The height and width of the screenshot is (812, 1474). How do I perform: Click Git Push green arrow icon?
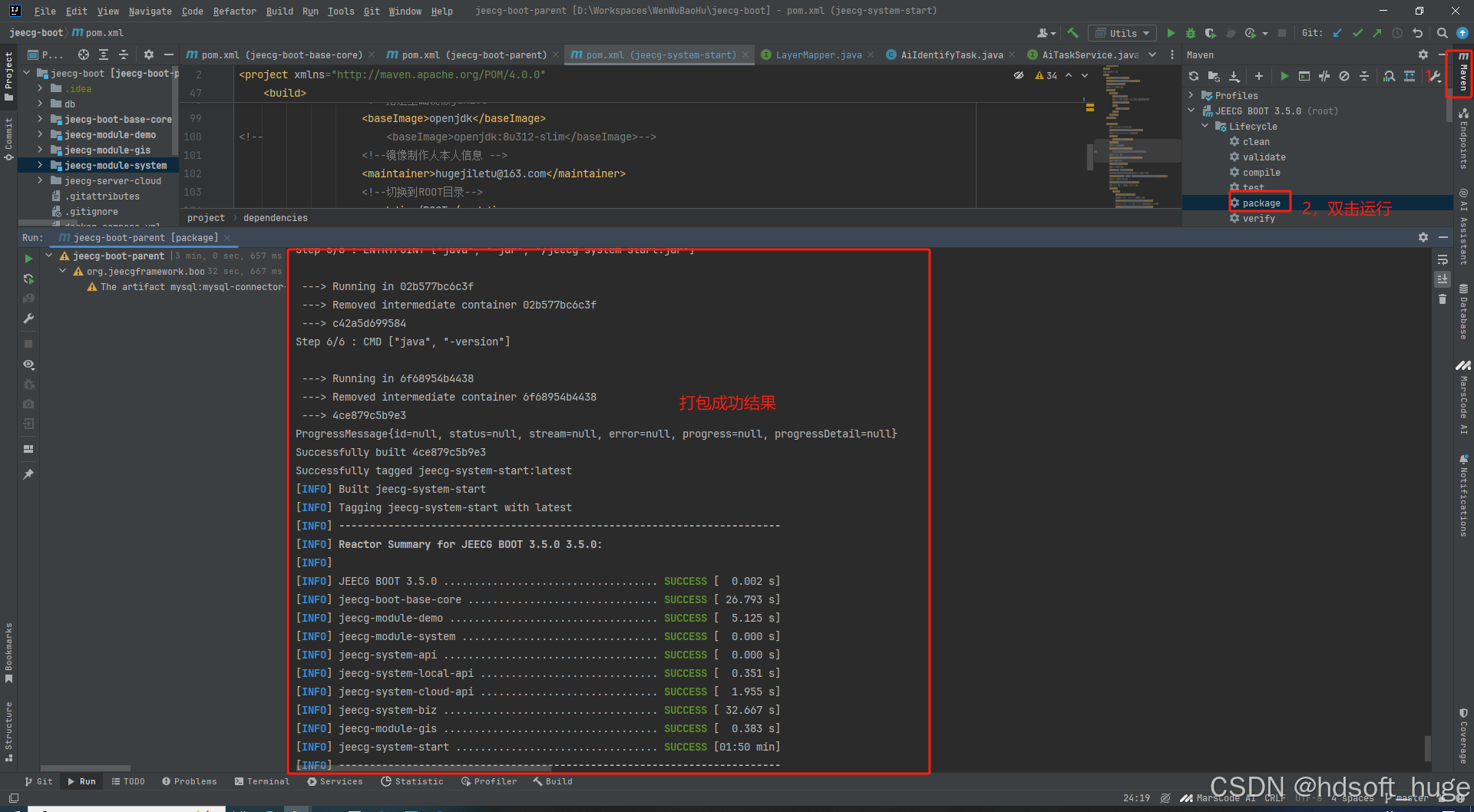point(1377,33)
